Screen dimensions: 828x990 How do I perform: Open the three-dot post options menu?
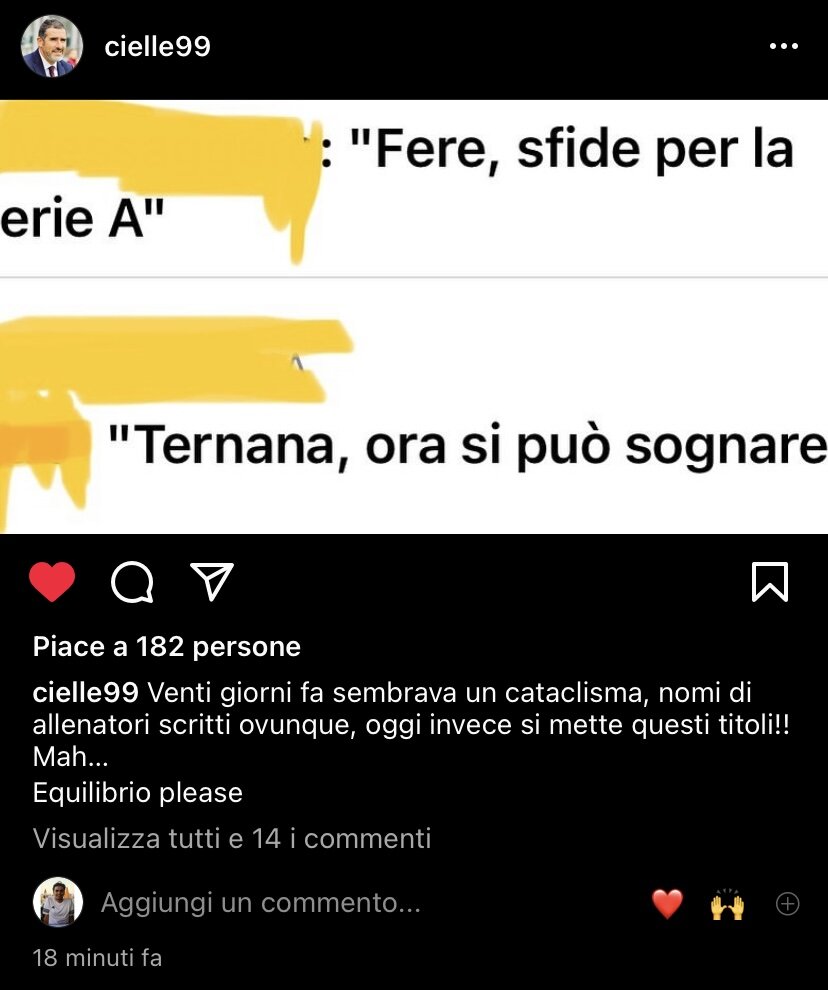pos(784,46)
